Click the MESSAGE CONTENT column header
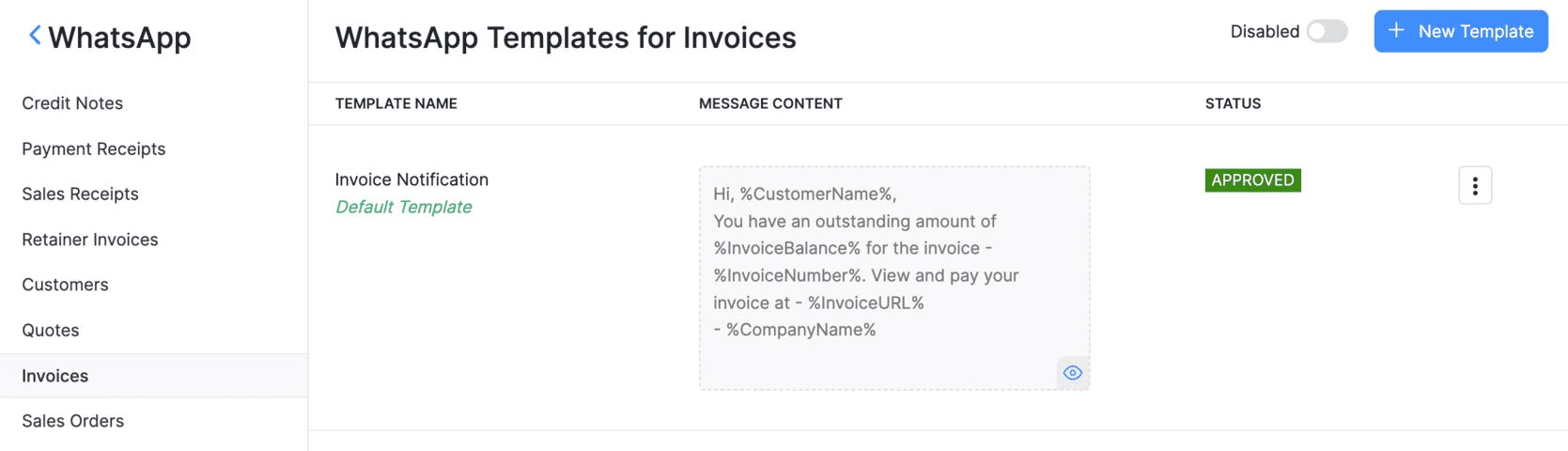 770,103
